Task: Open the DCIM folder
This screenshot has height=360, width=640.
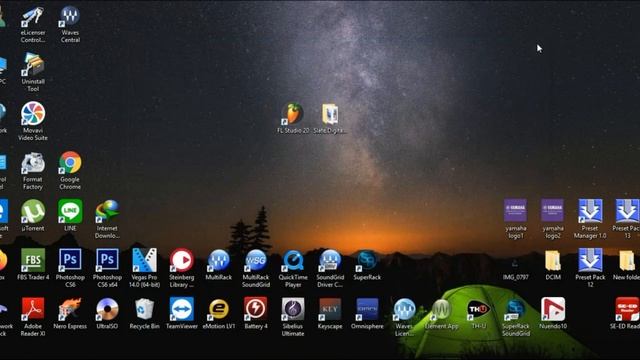Action: coord(553,260)
